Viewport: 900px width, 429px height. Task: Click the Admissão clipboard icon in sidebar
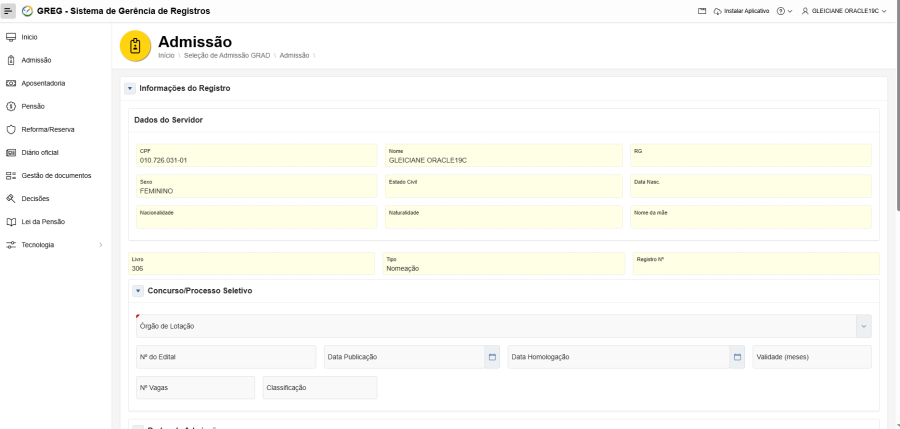click(11, 60)
